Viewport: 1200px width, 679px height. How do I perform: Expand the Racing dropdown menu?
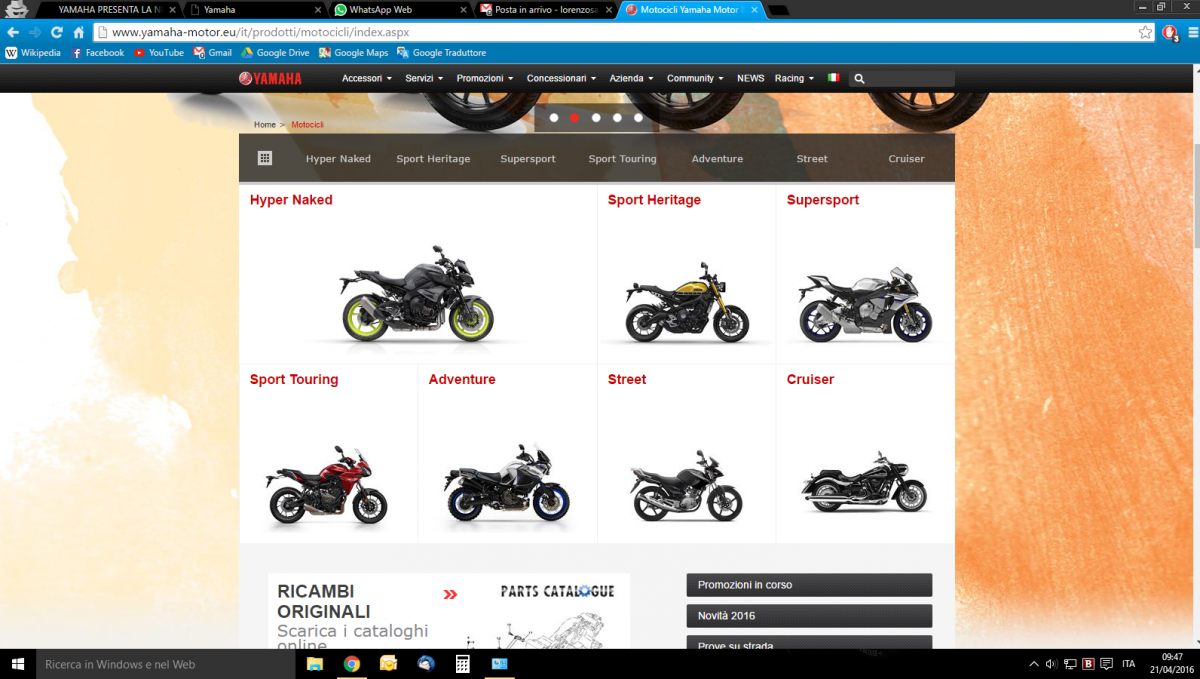[x=794, y=78]
